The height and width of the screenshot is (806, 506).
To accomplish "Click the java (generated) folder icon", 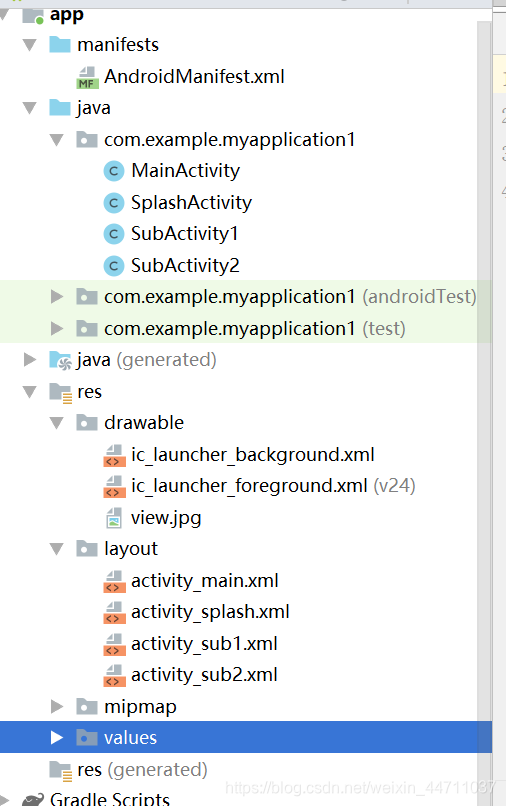I will tap(60, 360).
